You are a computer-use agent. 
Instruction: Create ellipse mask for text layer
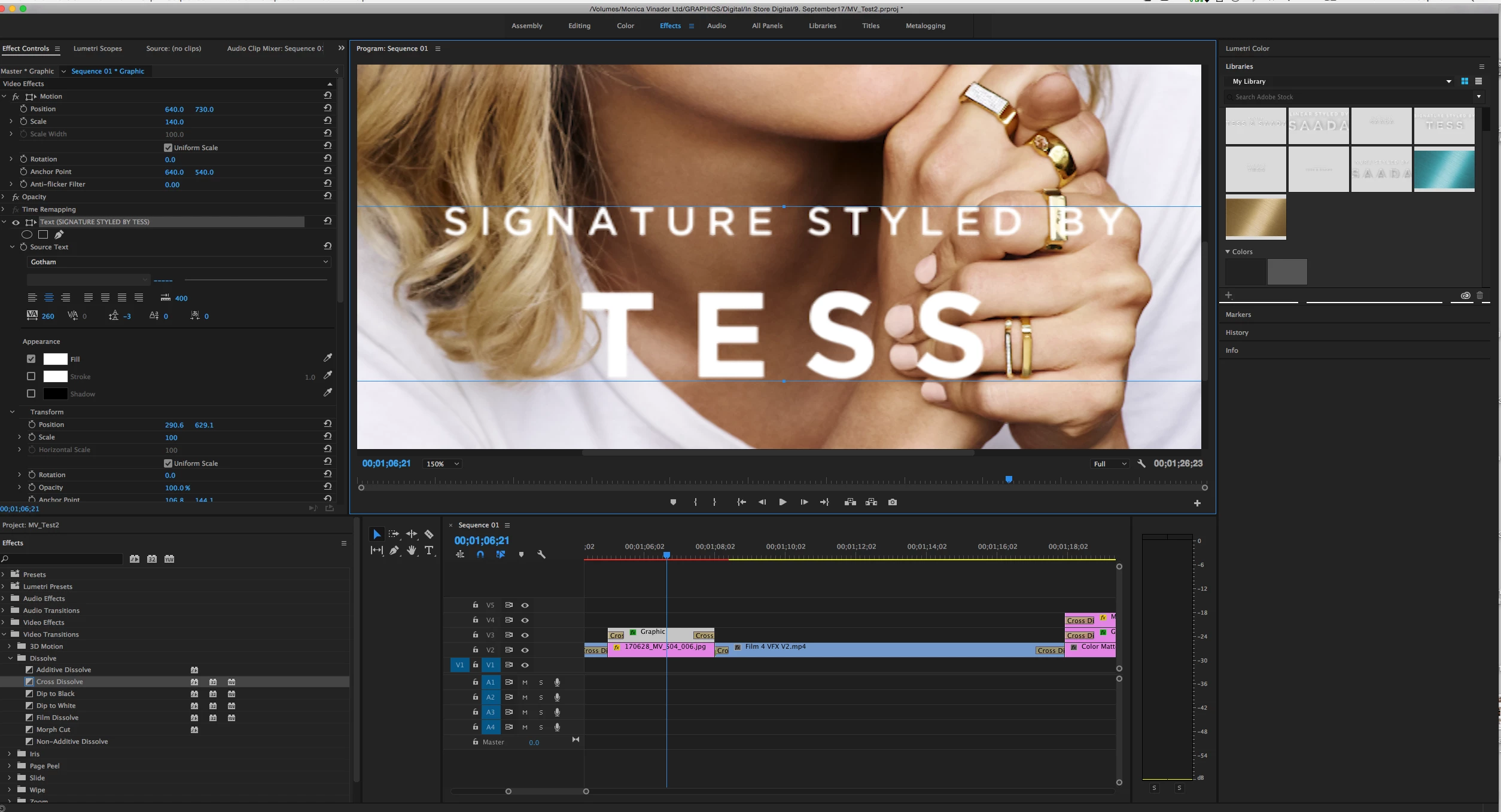27,234
